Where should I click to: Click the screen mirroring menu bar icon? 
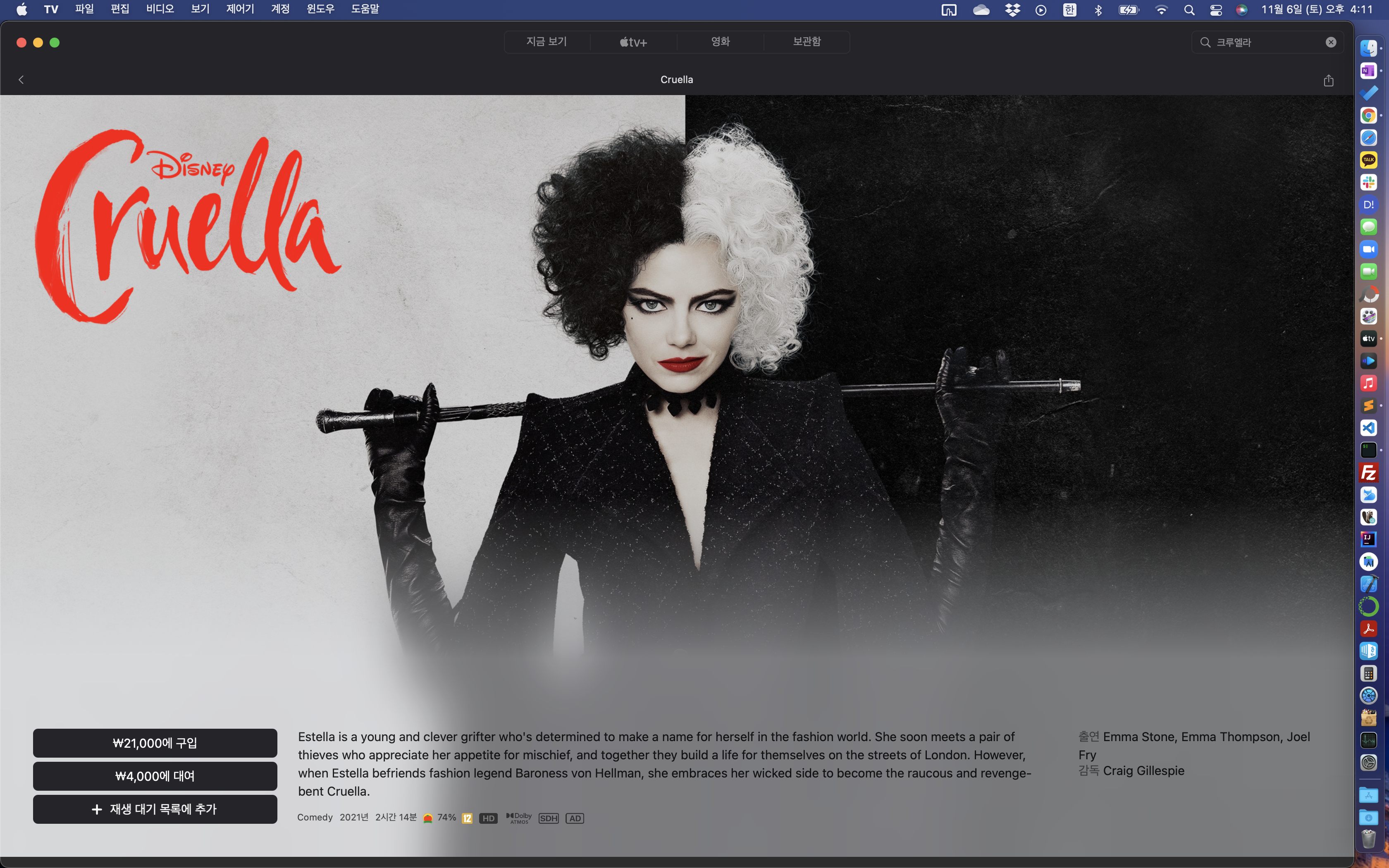(949, 10)
